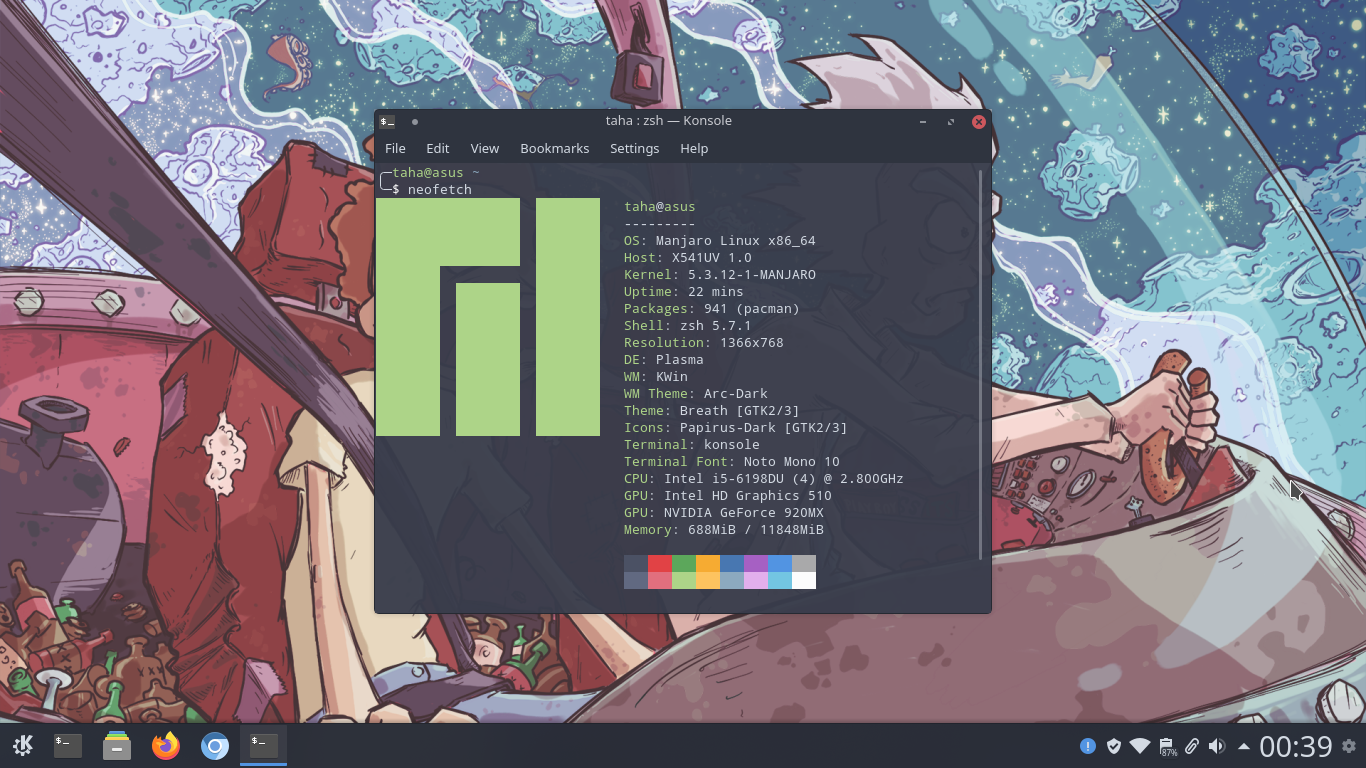The height and width of the screenshot is (768, 1366).
Task: Open the audio volume tray icon
Action: pos(1217,746)
